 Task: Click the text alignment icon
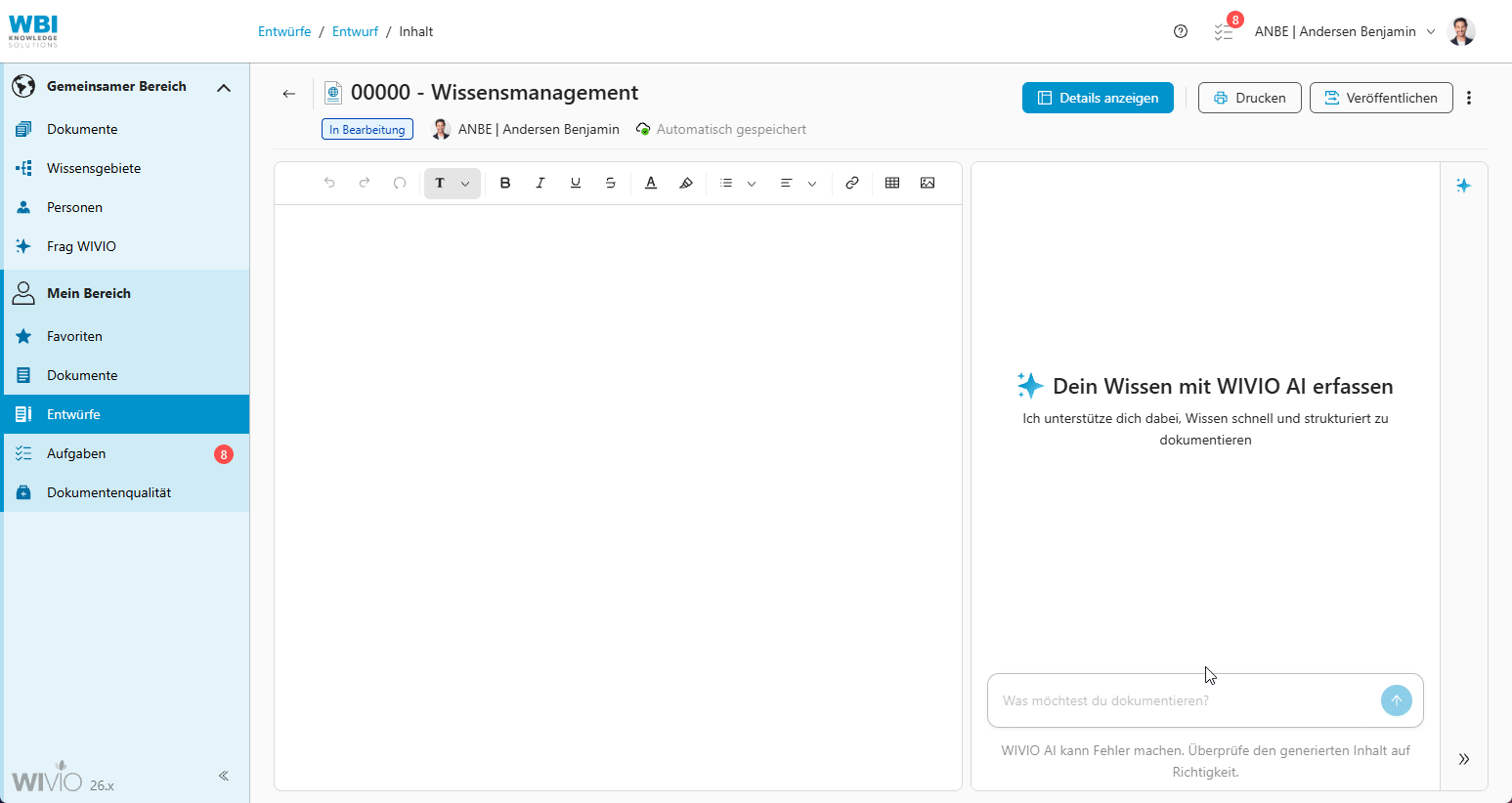pyautogui.click(x=786, y=183)
